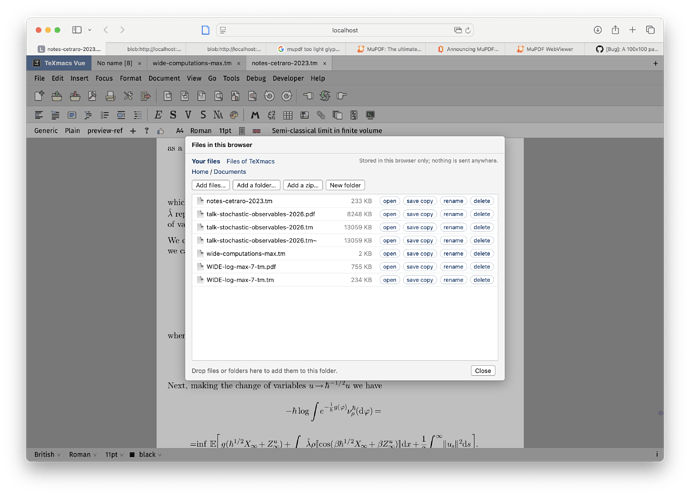
Task: Switch to the No name [8] tab
Action: (x=114, y=63)
